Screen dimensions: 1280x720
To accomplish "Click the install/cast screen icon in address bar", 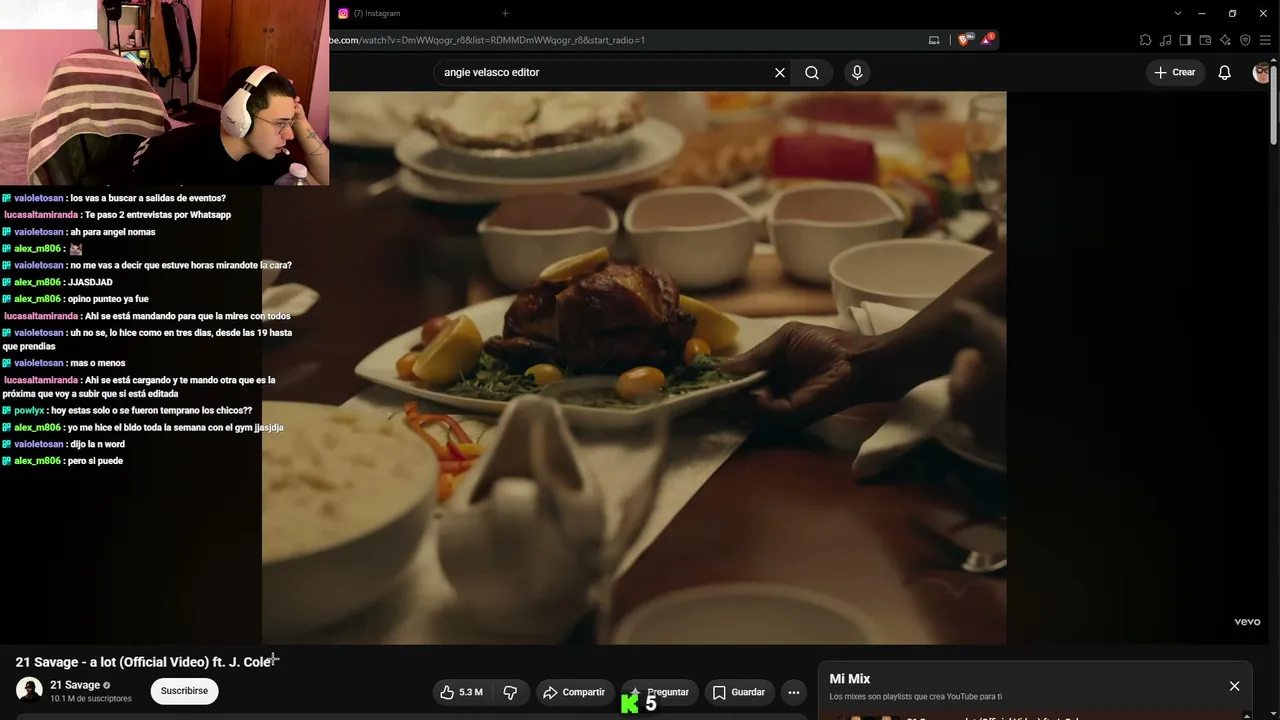I will point(934,40).
